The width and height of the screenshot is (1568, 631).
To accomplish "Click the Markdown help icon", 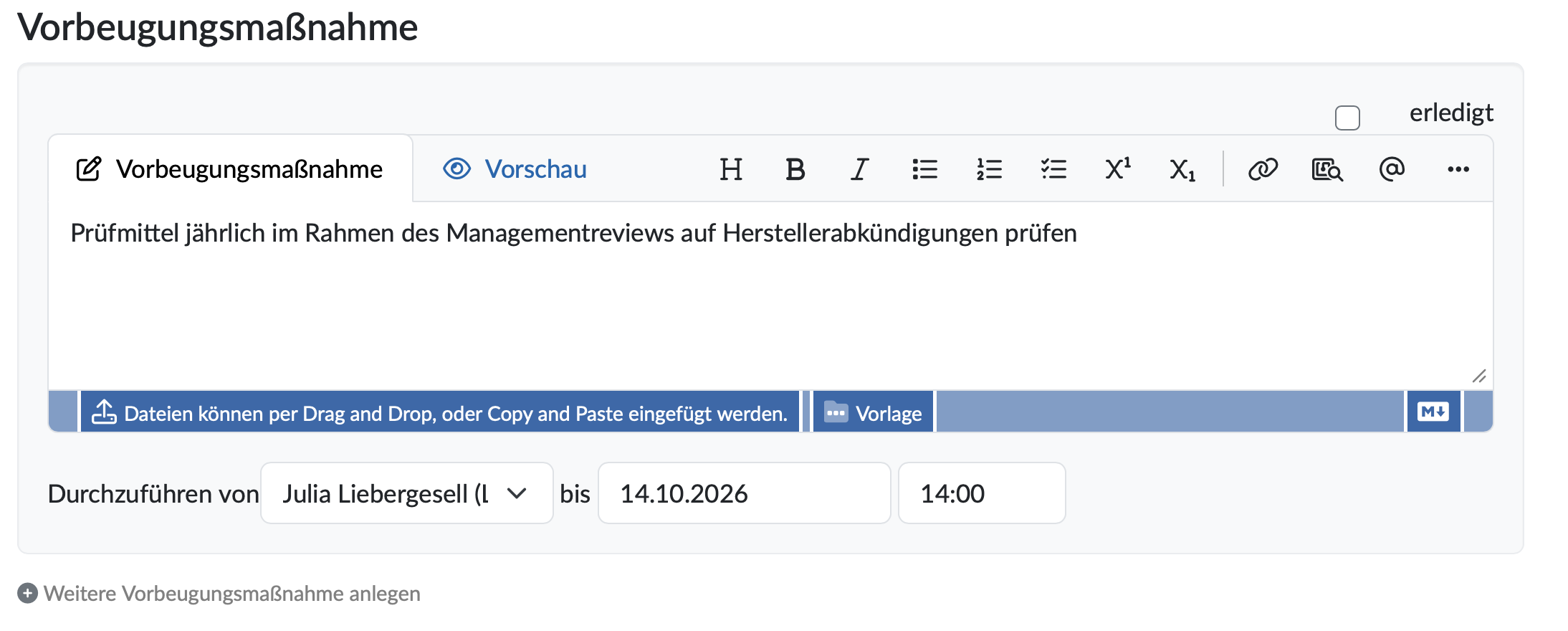I will [1433, 412].
